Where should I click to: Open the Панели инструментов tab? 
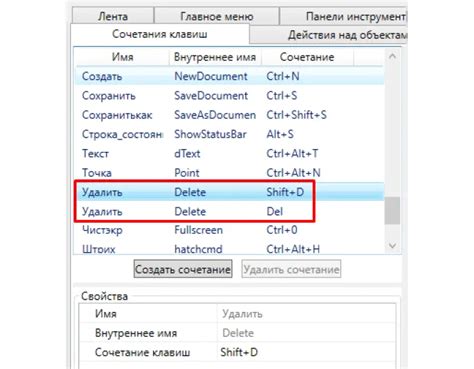[x=343, y=17]
